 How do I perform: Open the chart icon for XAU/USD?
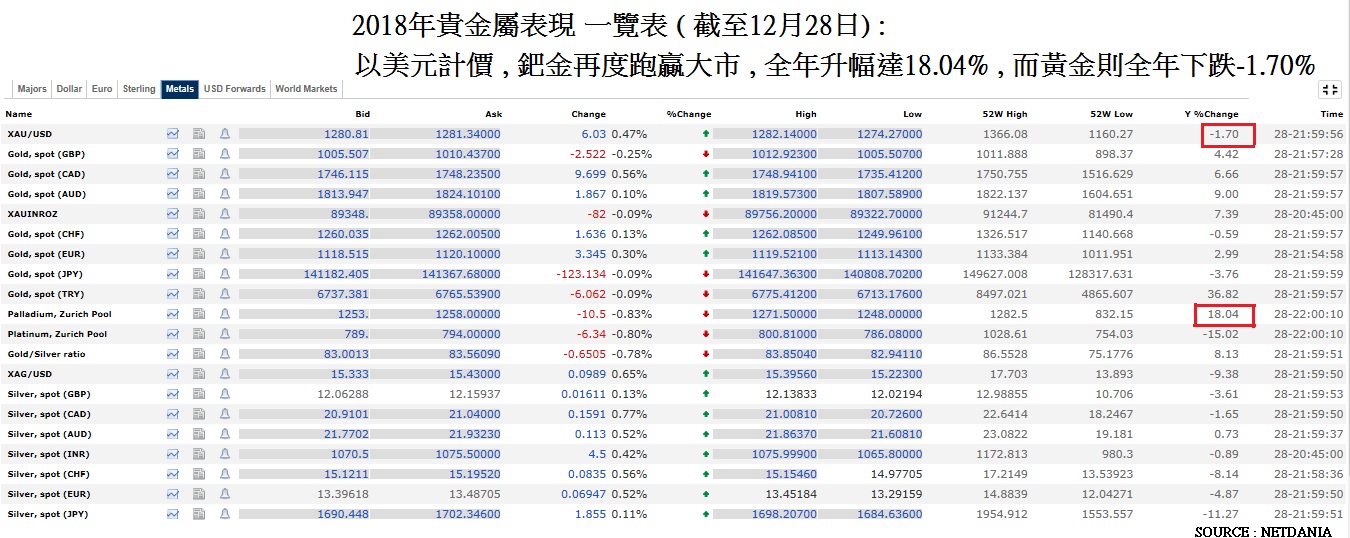point(173,133)
